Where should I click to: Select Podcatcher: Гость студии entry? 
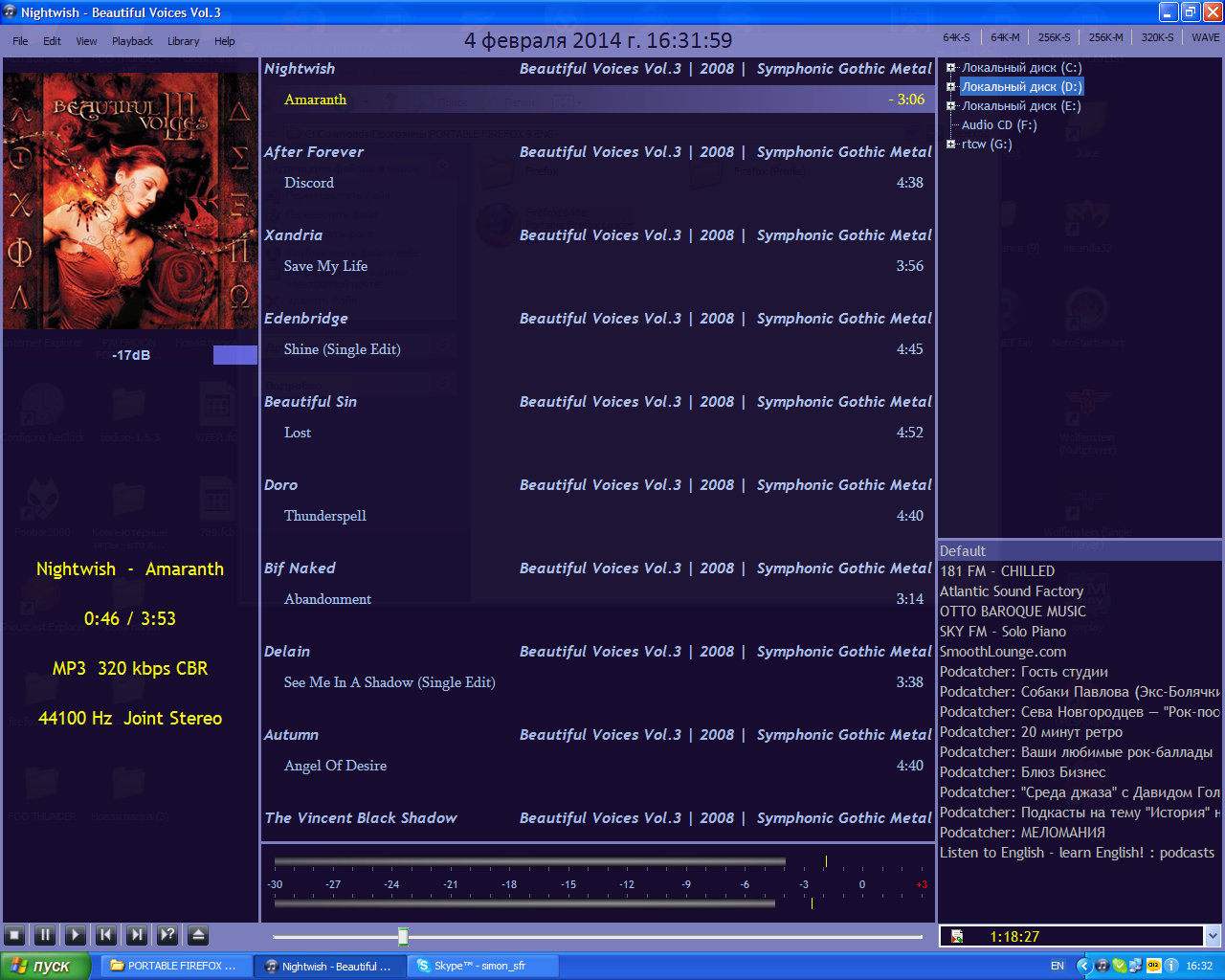pos(1080,672)
